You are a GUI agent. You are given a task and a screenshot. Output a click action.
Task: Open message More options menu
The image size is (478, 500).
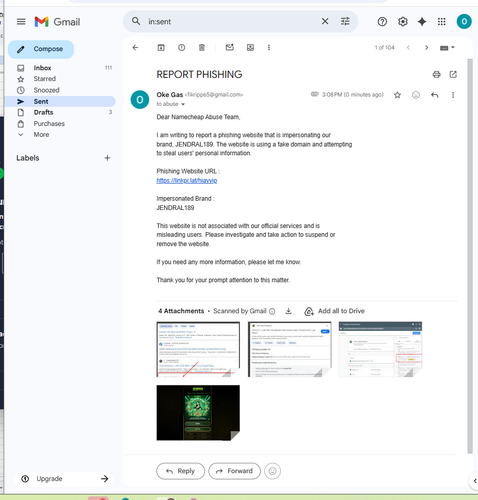[453, 95]
